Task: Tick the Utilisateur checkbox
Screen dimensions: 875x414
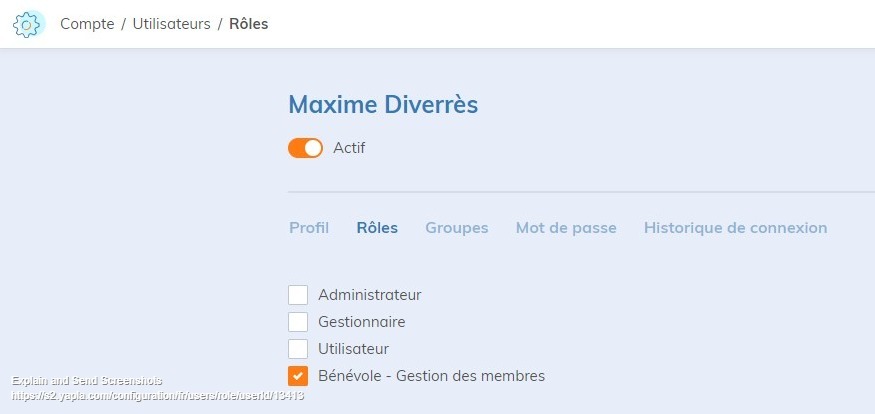Action: (x=298, y=349)
